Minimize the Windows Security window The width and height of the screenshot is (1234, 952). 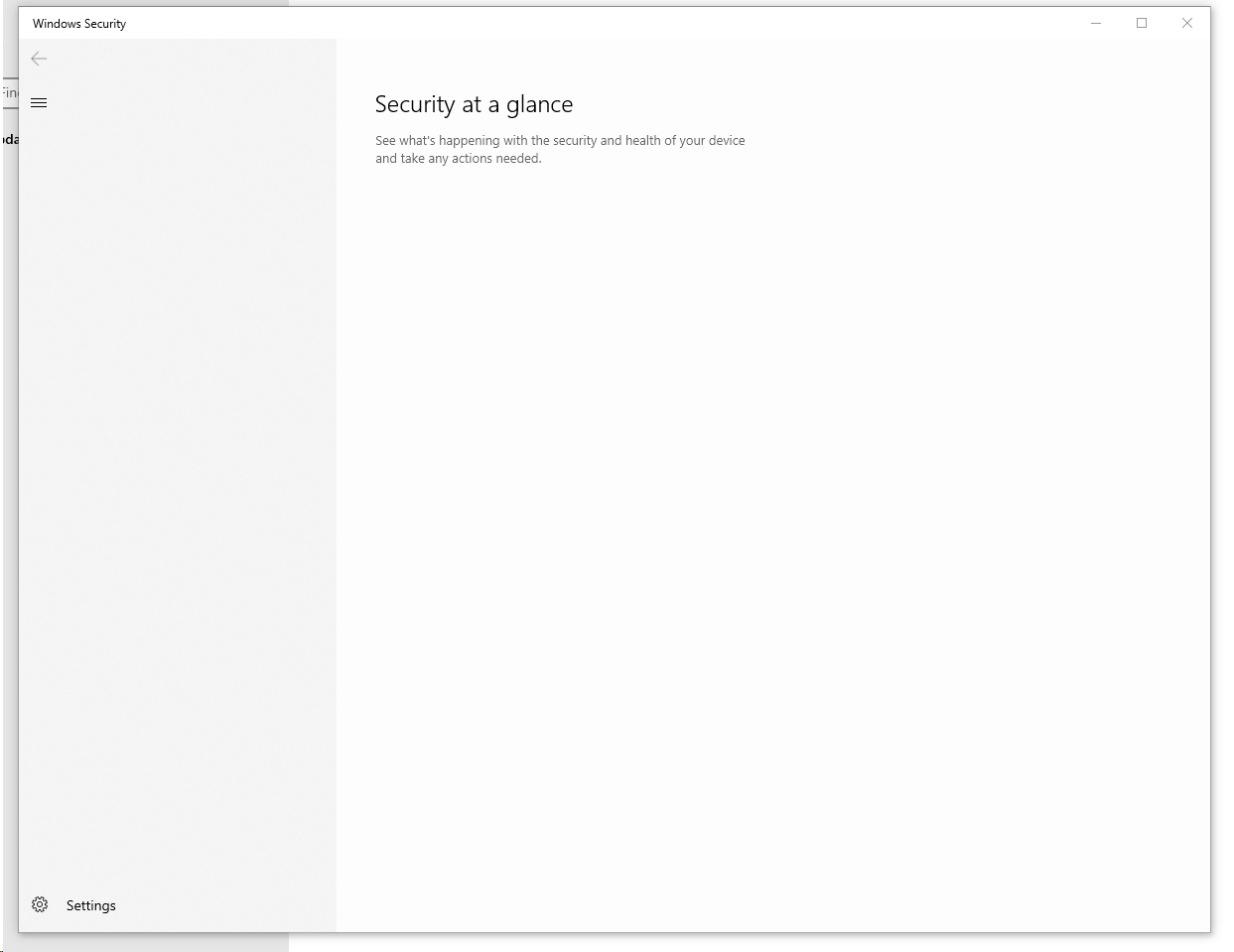tap(1096, 23)
